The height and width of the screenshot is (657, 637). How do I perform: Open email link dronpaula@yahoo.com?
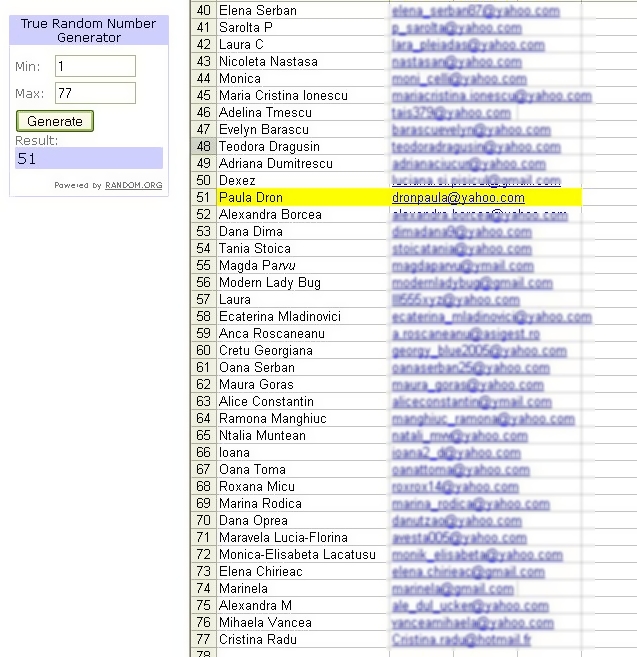[x=458, y=197]
